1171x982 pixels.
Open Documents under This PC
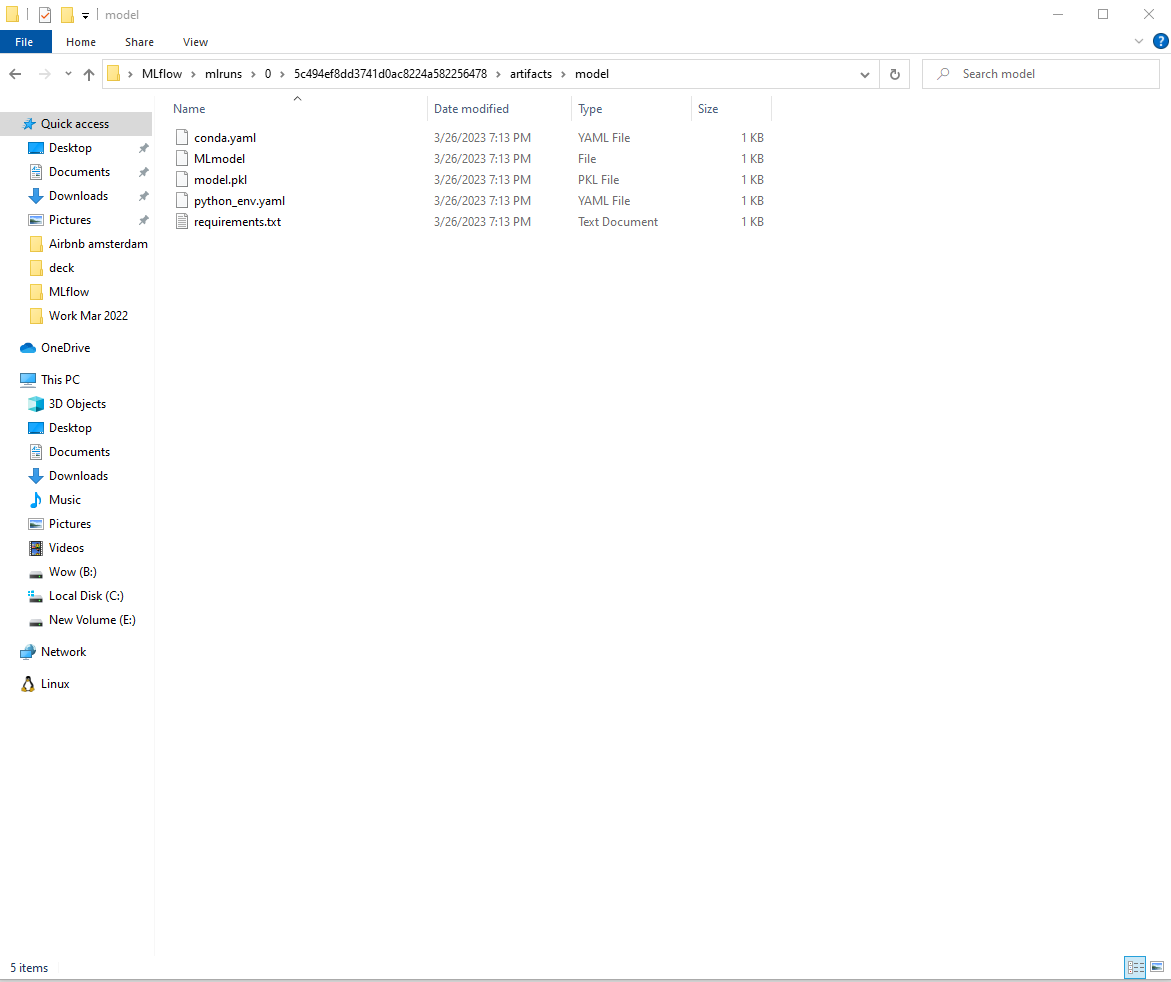pyautogui.click(x=79, y=452)
